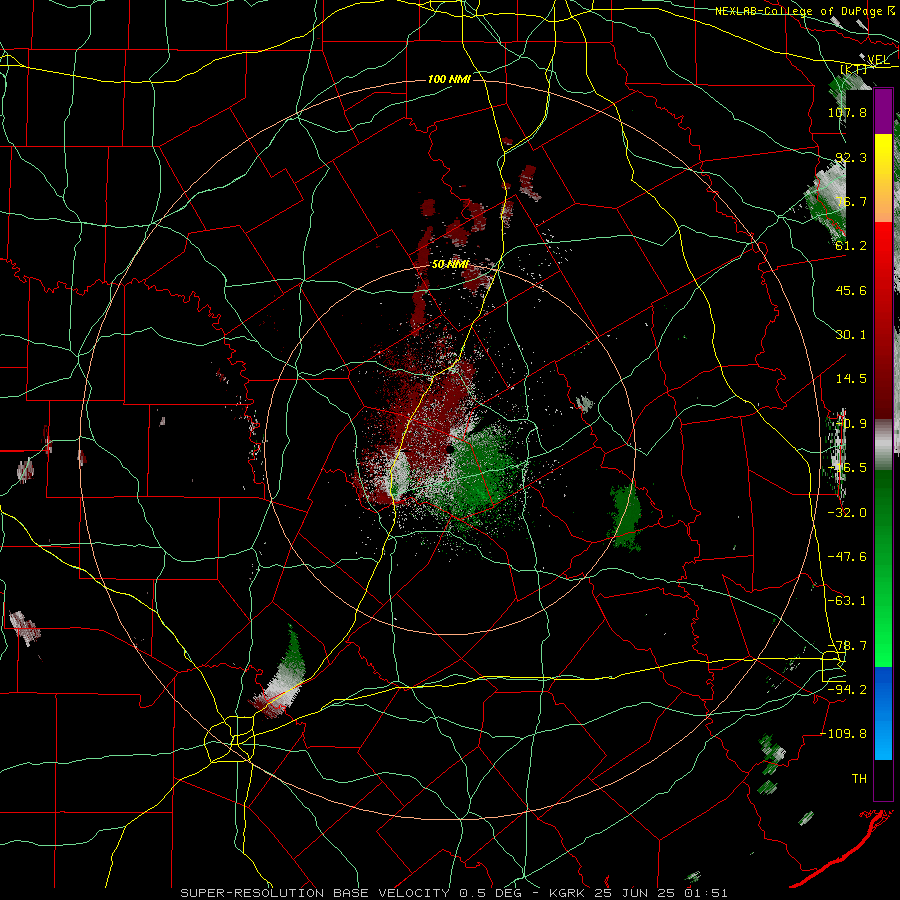The width and height of the screenshot is (900, 900).
Task: Select the -94.2 velocity scale value
Action: [847, 689]
